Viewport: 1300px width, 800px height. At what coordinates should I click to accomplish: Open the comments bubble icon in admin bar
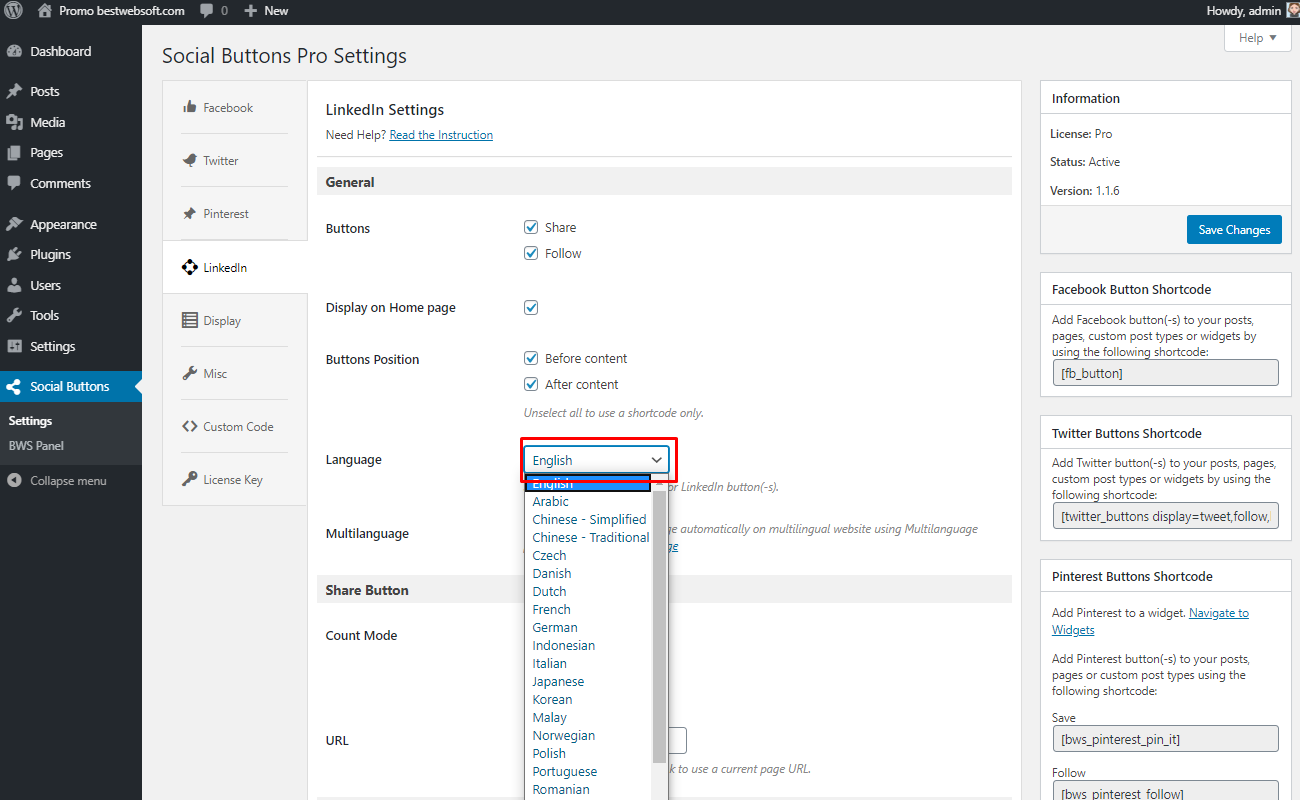[x=206, y=11]
